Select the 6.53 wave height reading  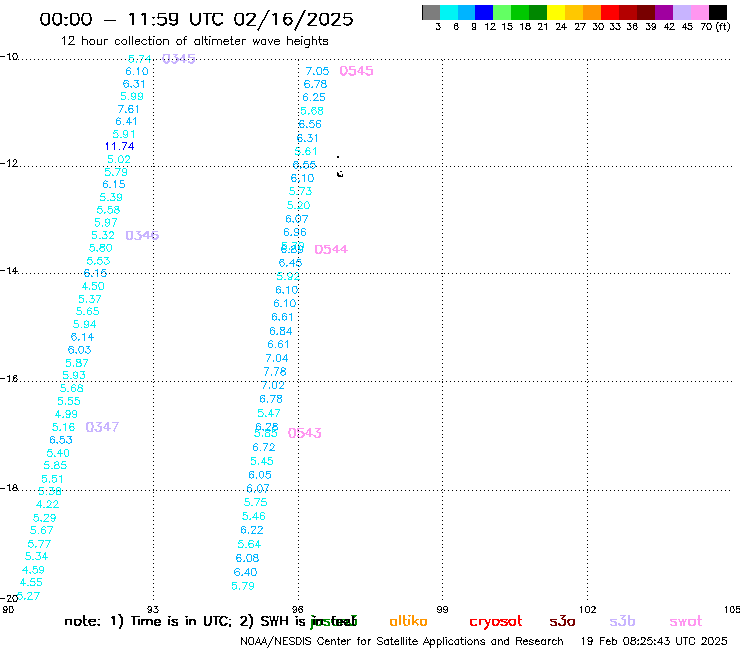click(x=61, y=440)
